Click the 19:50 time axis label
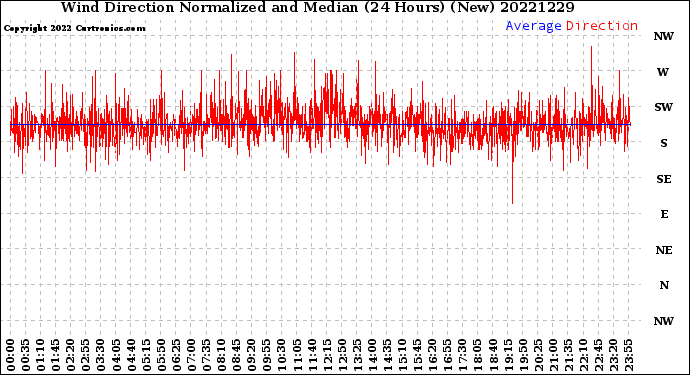The image size is (690, 375). coord(522,355)
